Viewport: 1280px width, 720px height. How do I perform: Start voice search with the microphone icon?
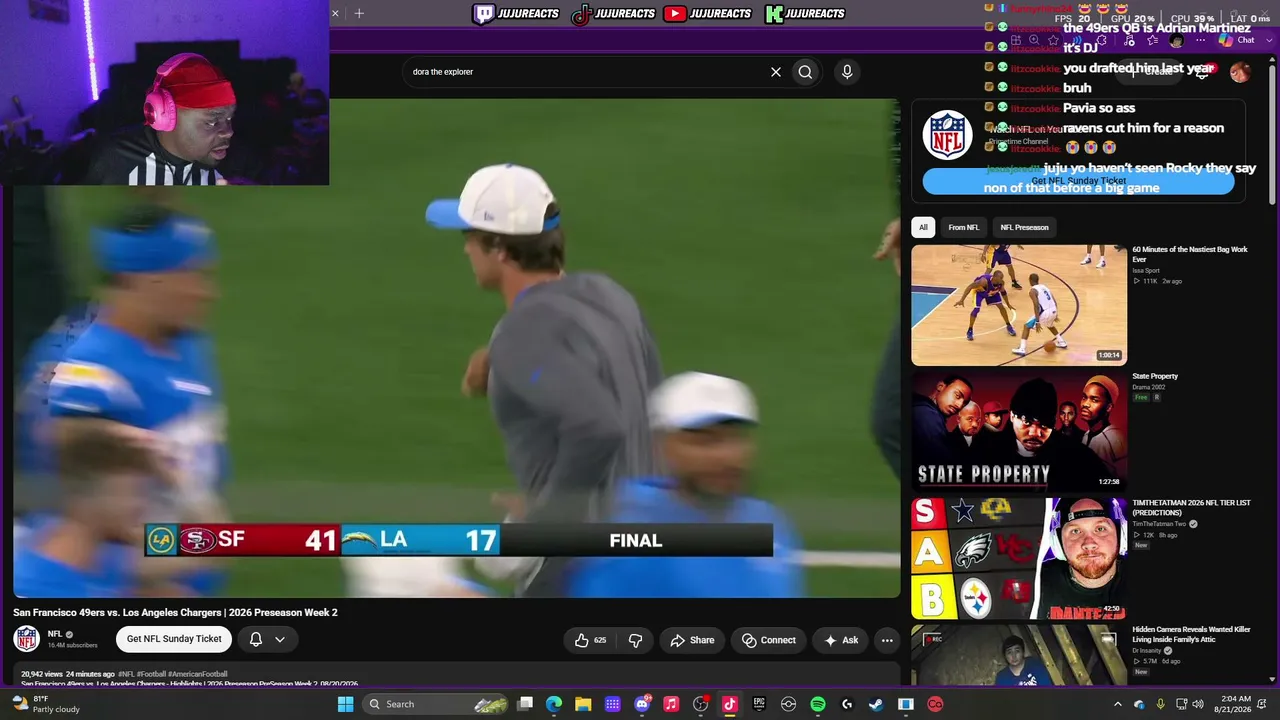(x=847, y=72)
